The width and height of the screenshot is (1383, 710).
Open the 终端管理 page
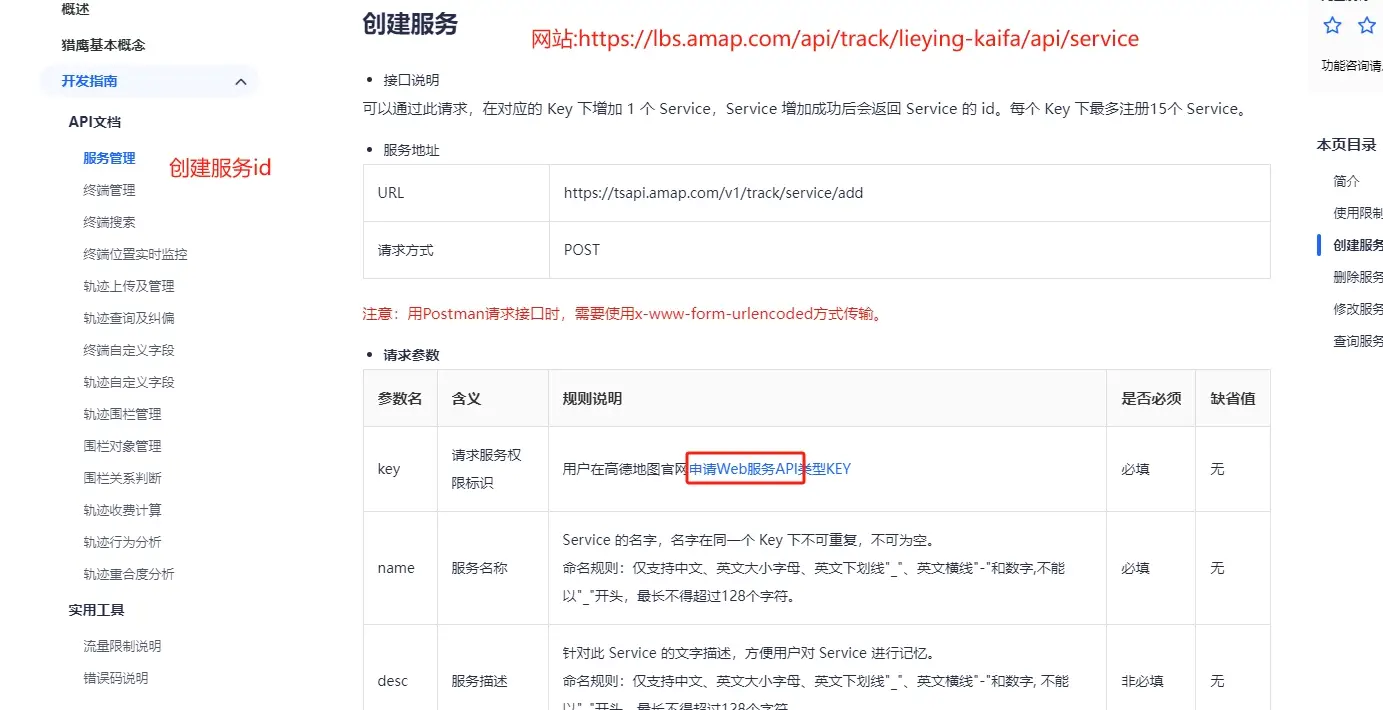(x=109, y=190)
